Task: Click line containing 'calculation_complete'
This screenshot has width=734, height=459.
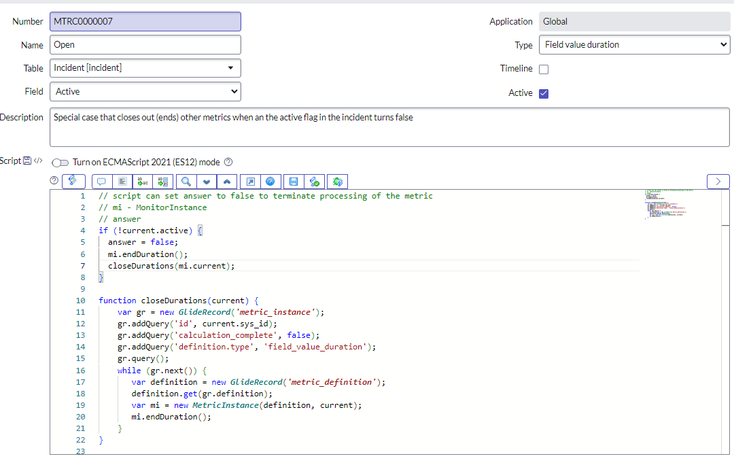Action: point(218,335)
